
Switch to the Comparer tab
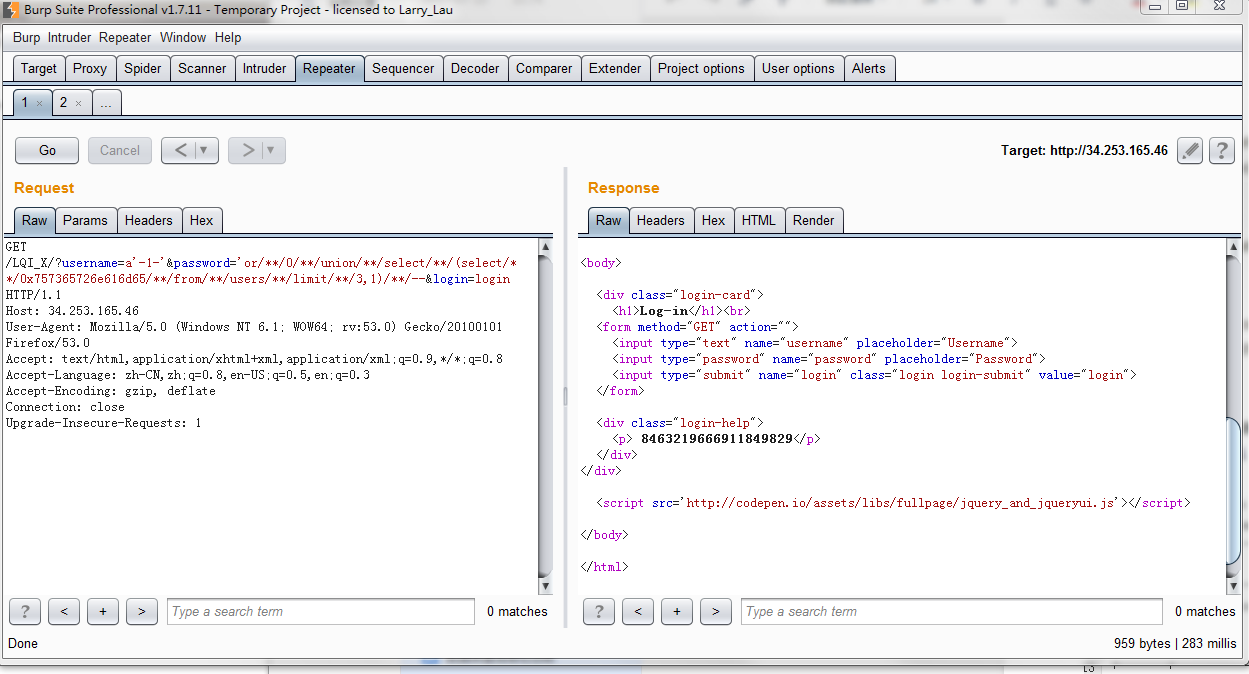pos(544,68)
